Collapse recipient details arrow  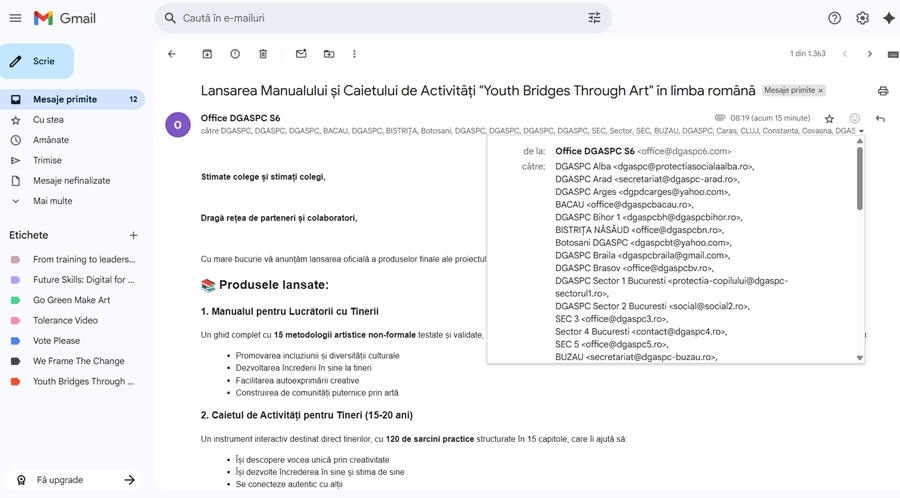click(861, 131)
